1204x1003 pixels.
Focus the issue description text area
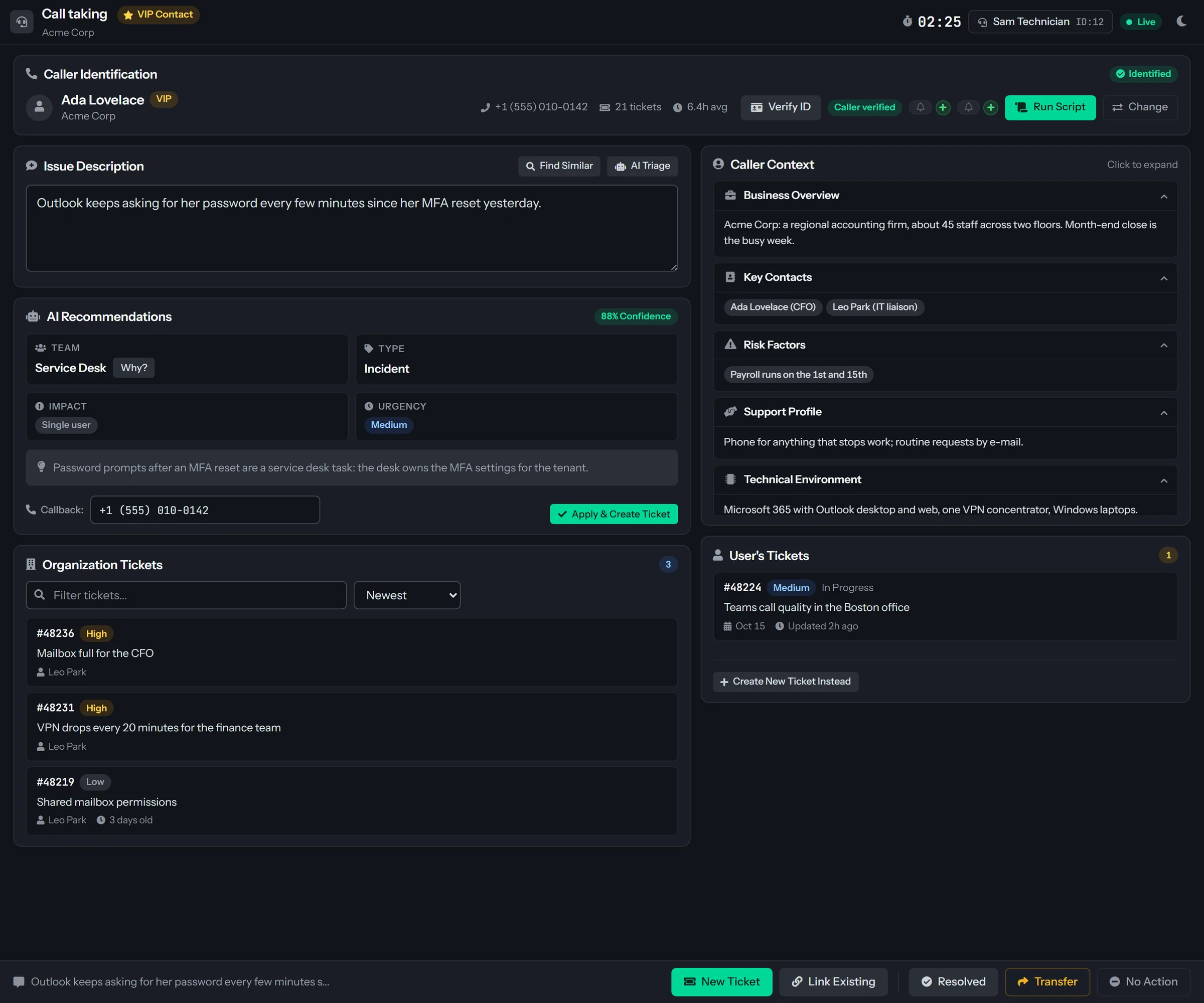click(x=352, y=228)
